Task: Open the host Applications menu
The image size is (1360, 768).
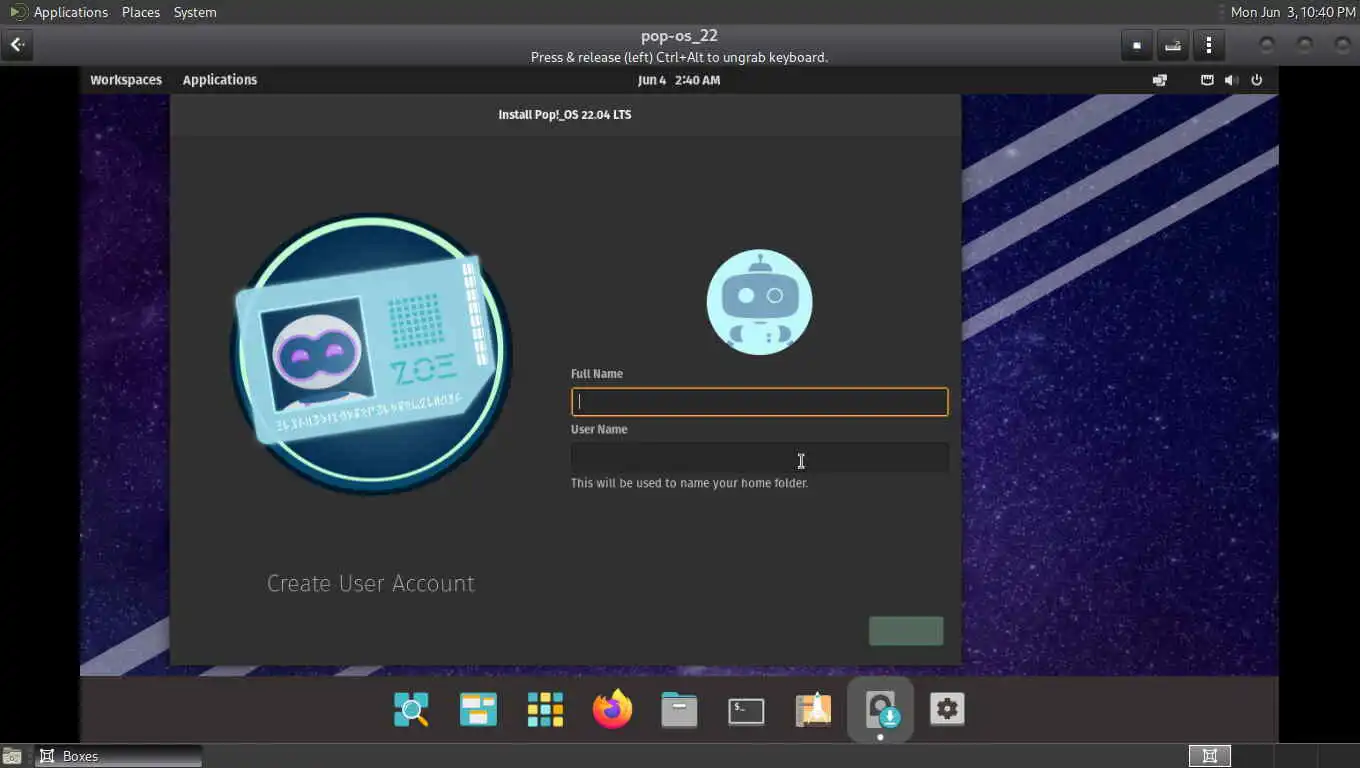Action: (70, 12)
